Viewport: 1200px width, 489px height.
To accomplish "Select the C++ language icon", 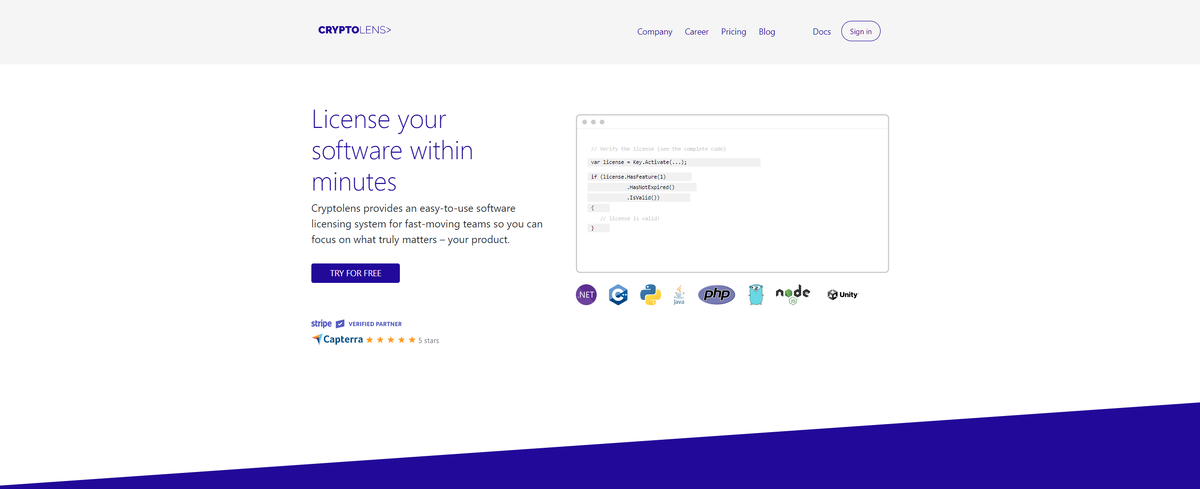I will 618,294.
